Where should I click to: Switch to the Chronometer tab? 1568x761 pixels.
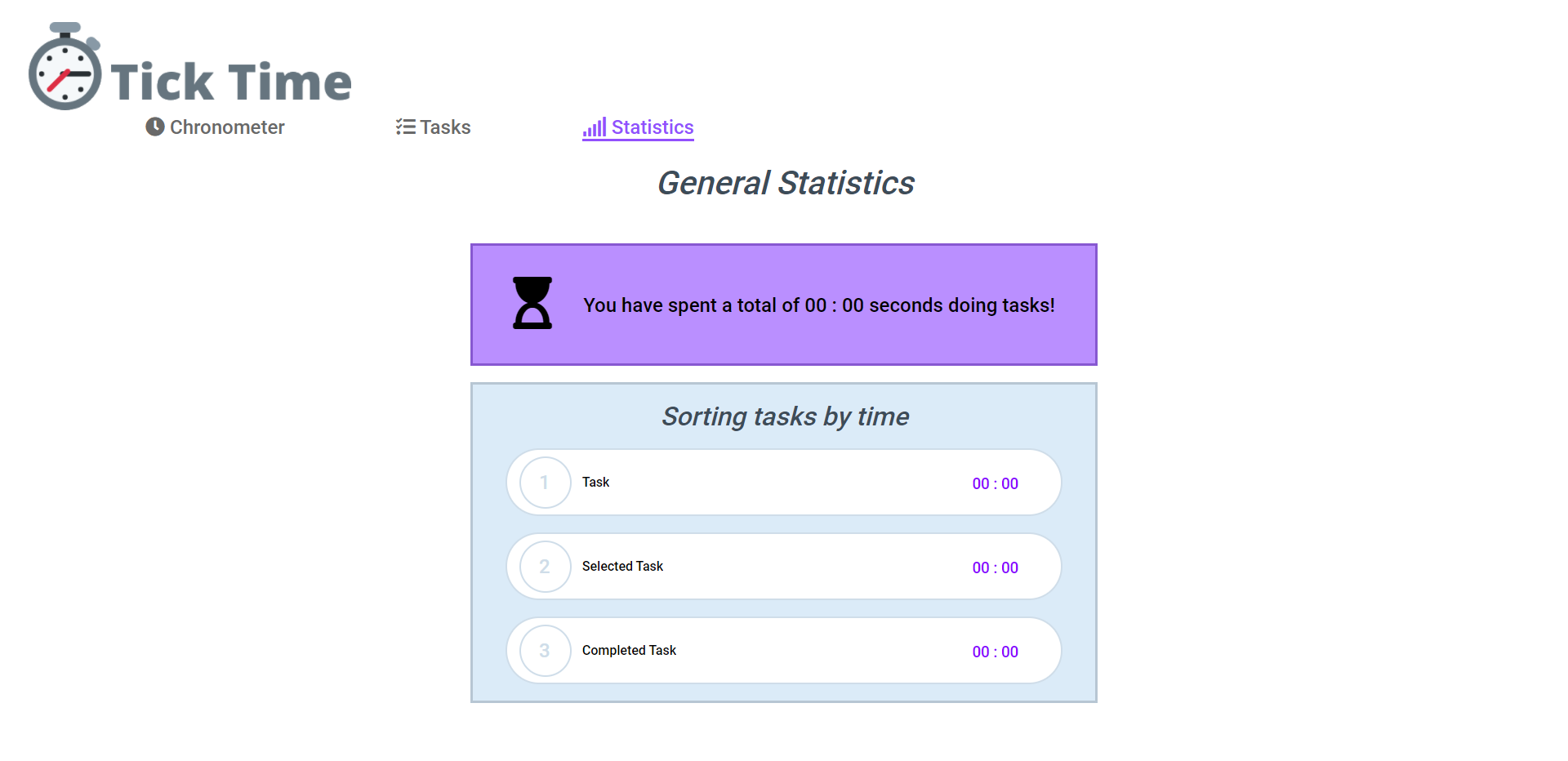click(226, 127)
